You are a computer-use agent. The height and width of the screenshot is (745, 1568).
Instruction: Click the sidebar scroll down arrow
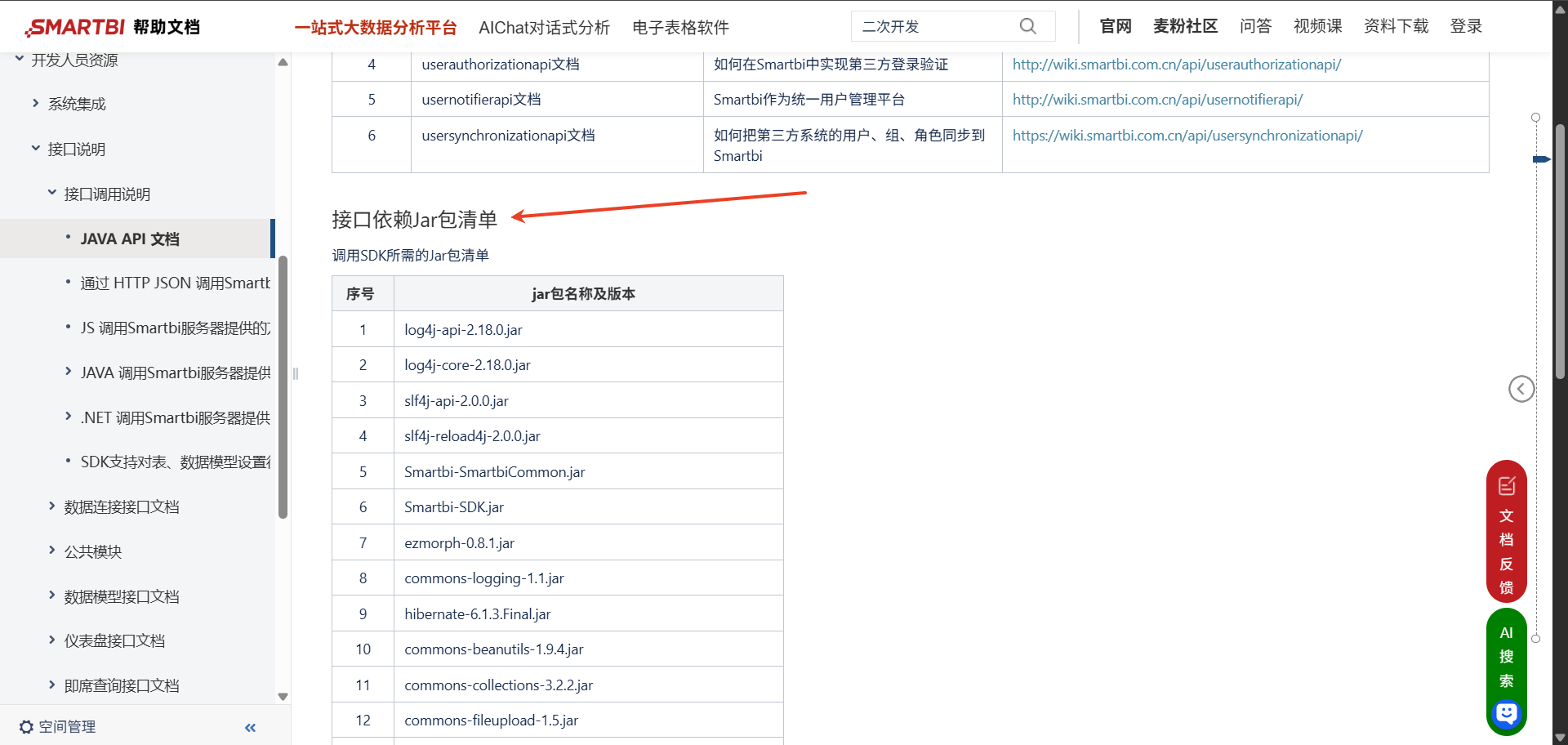283,696
